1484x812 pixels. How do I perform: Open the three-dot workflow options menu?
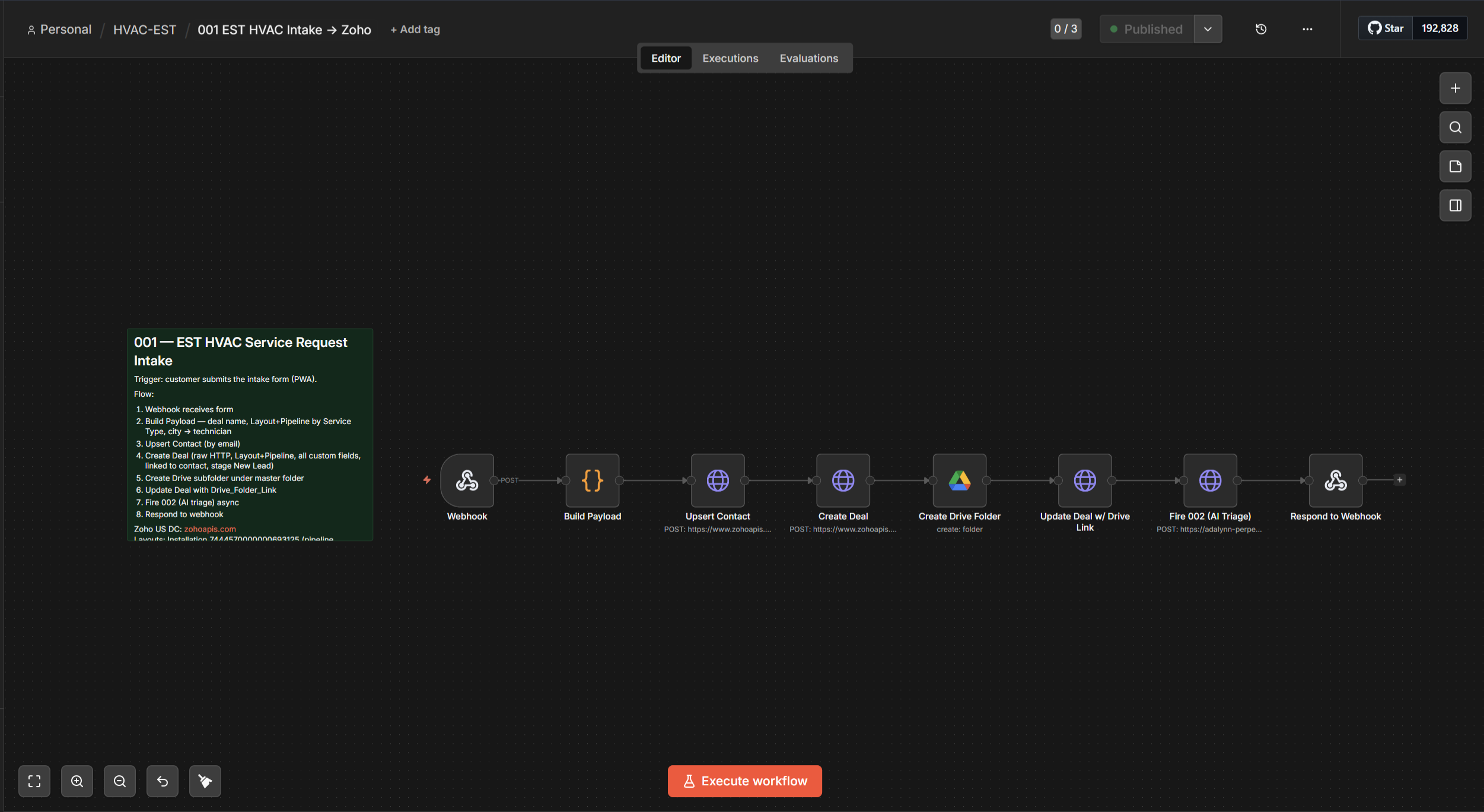click(1307, 29)
